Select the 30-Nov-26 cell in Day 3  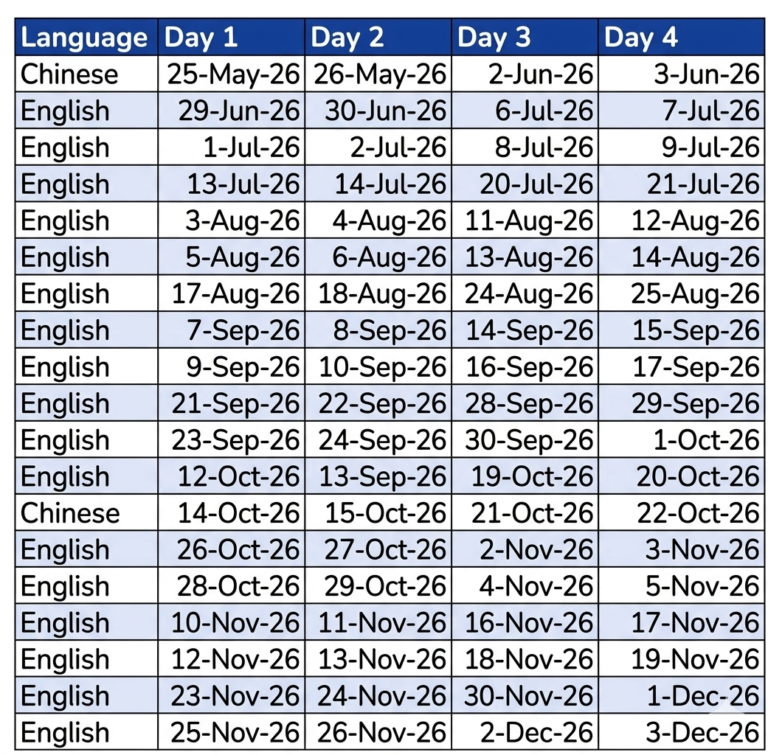(x=525, y=696)
